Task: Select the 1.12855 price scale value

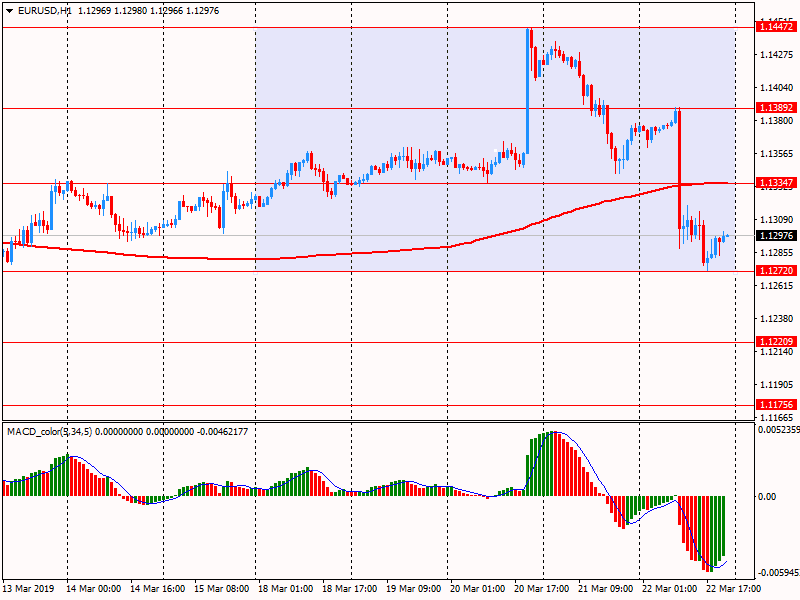Action: coord(777,253)
